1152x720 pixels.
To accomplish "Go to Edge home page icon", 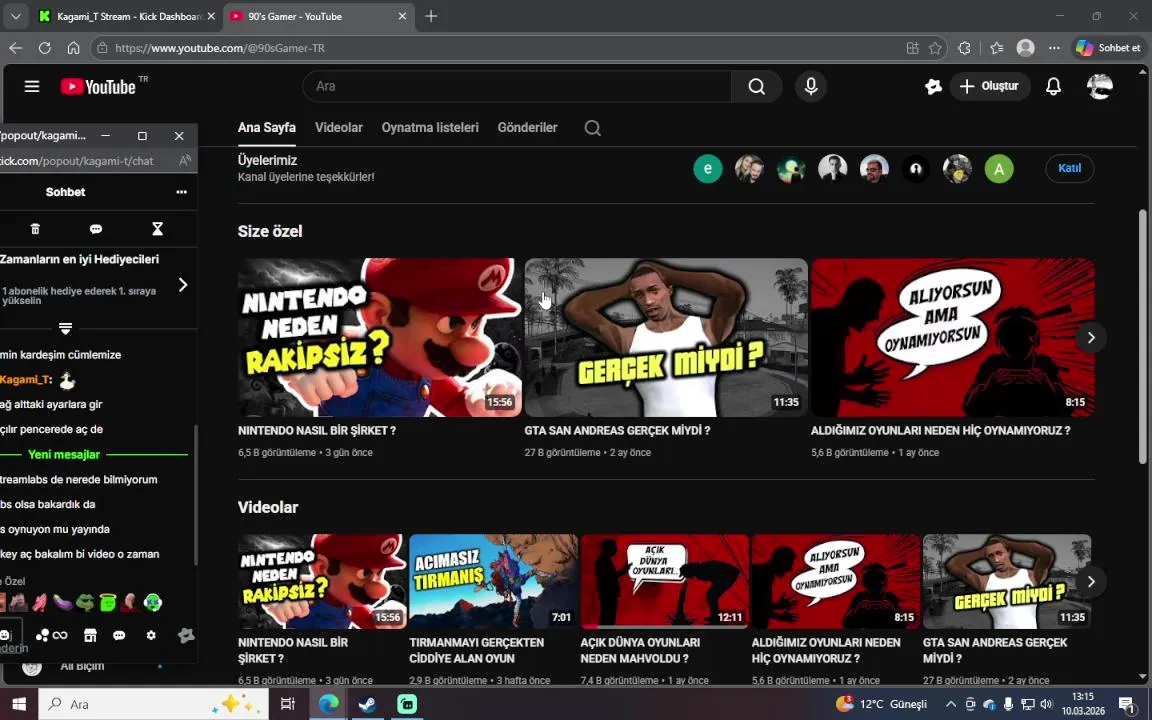I will pyautogui.click(x=73, y=48).
